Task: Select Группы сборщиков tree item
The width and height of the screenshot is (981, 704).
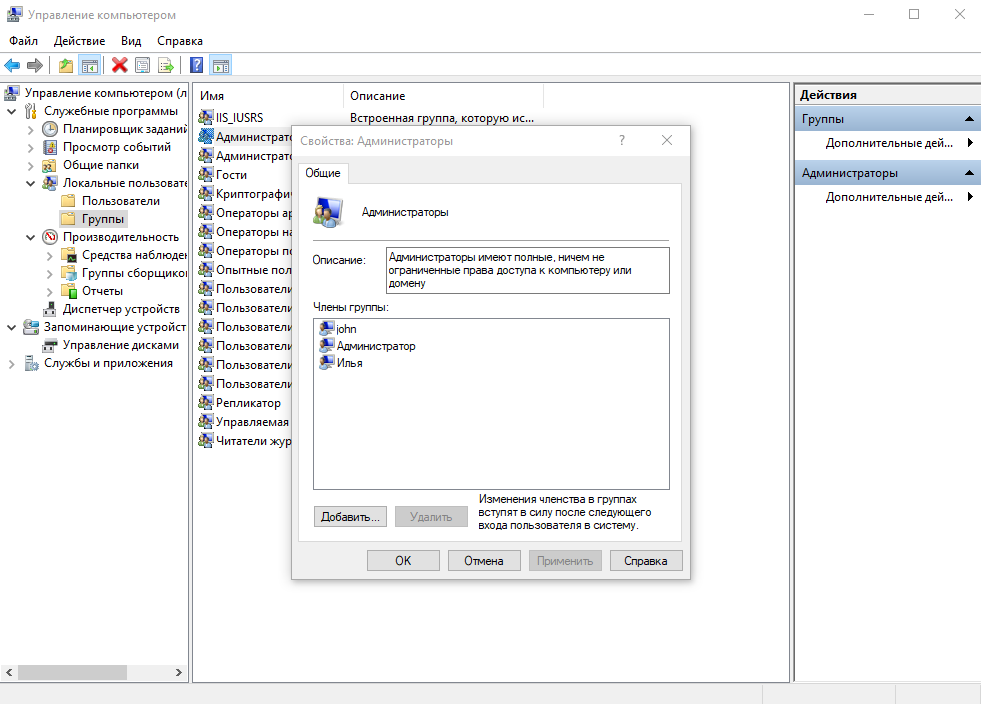Action: point(124,273)
